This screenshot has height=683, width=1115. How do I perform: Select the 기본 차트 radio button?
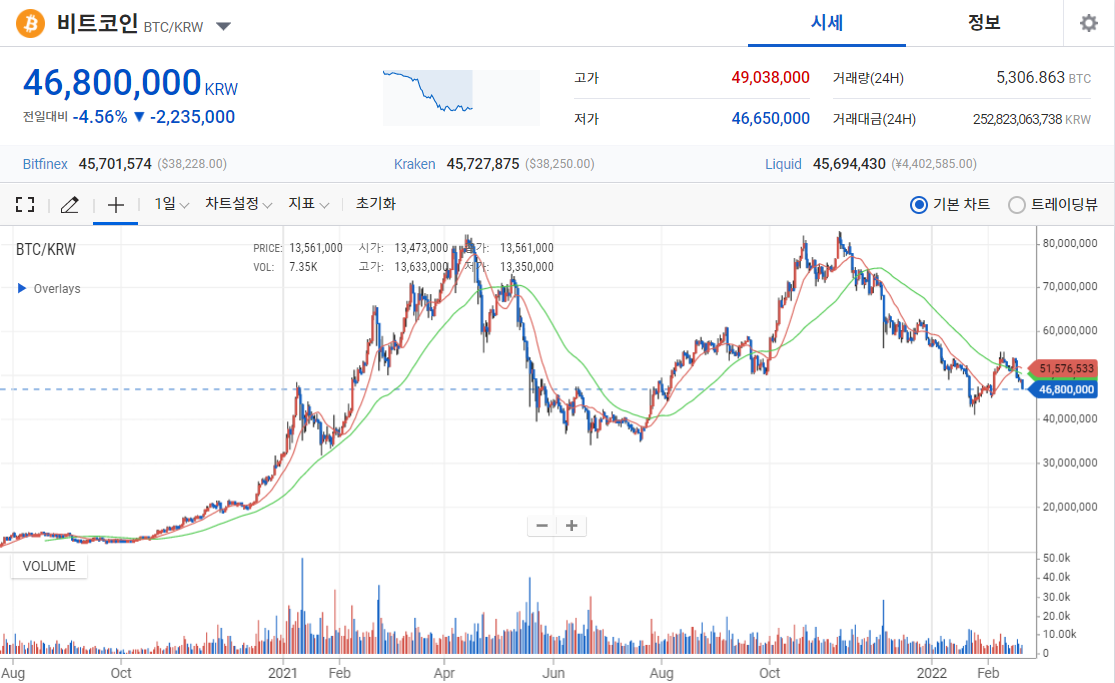point(919,205)
